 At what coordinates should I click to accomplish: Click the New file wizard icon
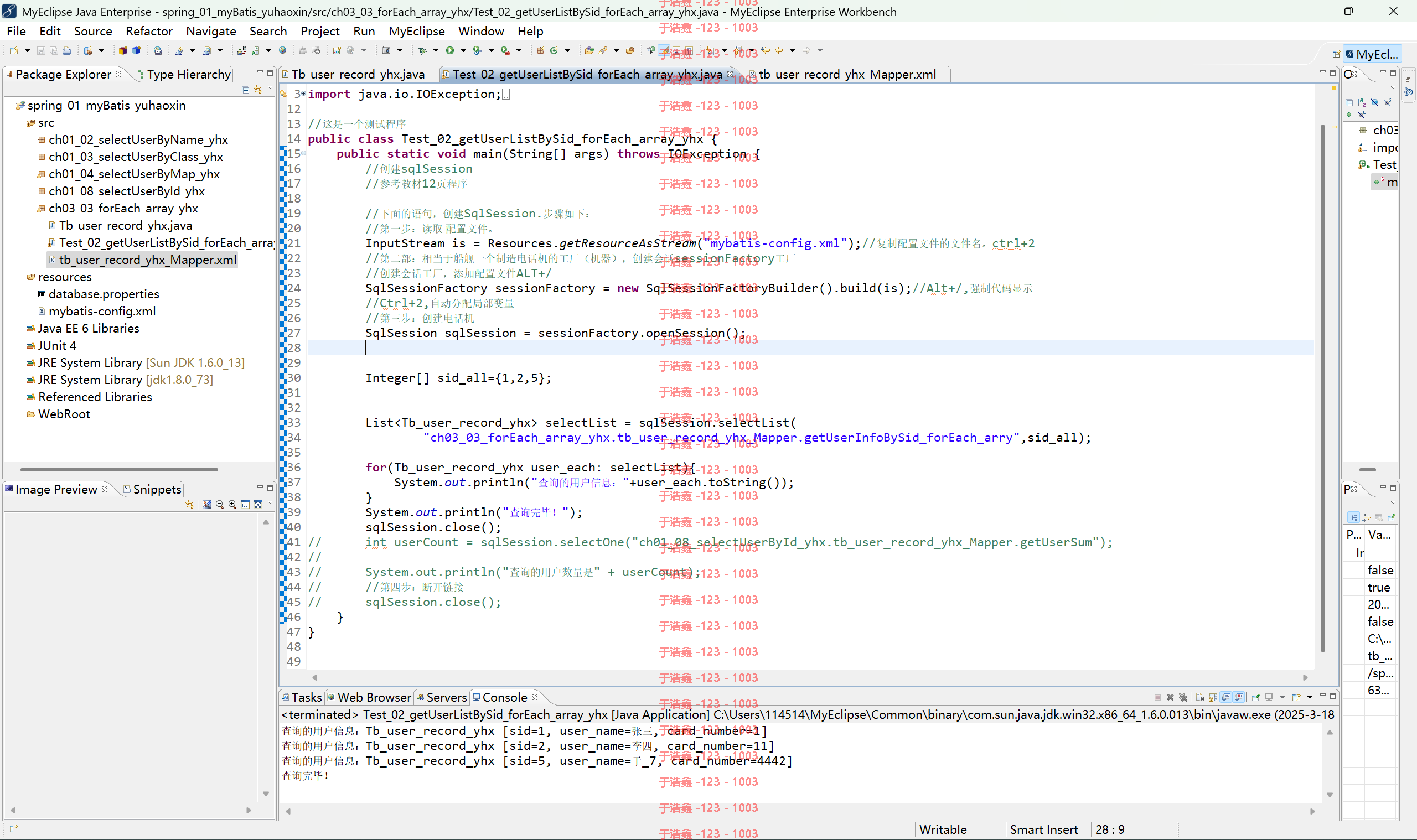(x=14, y=50)
